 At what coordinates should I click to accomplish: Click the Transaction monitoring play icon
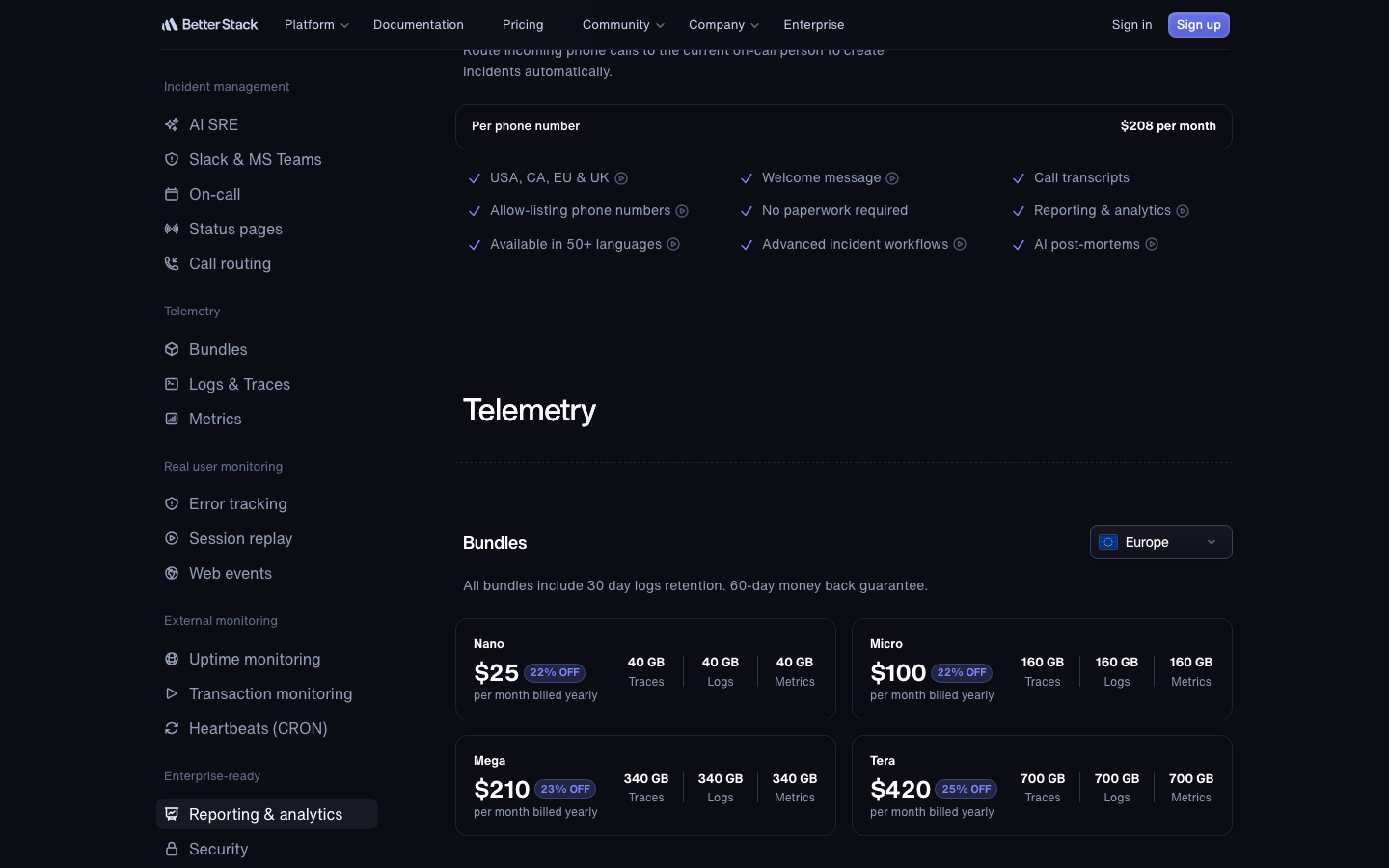point(172,693)
